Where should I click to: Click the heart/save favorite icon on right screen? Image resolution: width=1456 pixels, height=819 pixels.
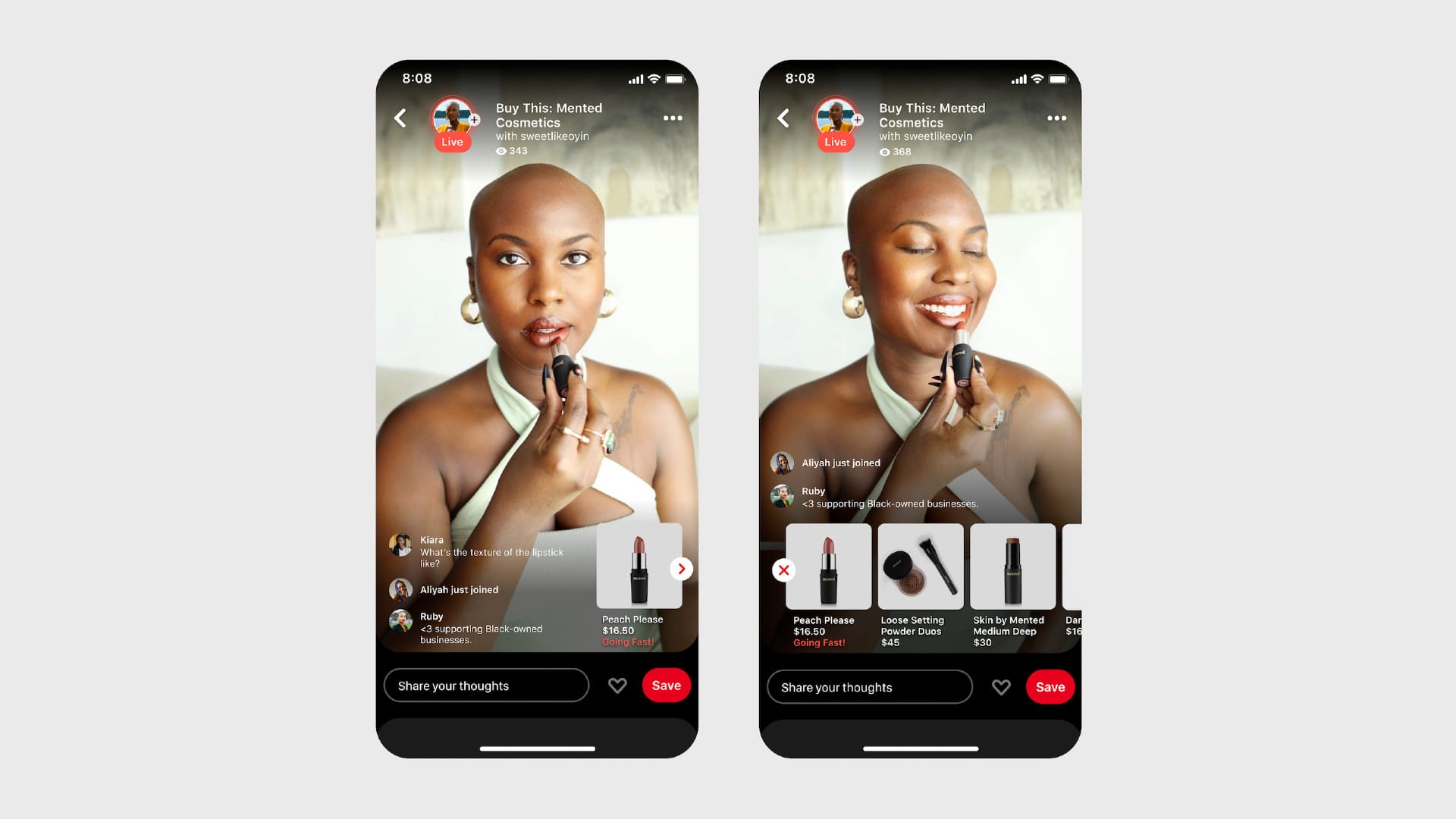click(x=1000, y=687)
